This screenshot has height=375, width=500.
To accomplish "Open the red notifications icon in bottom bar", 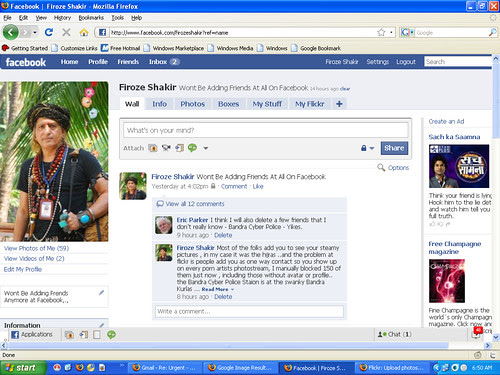I will click(x=477, y=333).
